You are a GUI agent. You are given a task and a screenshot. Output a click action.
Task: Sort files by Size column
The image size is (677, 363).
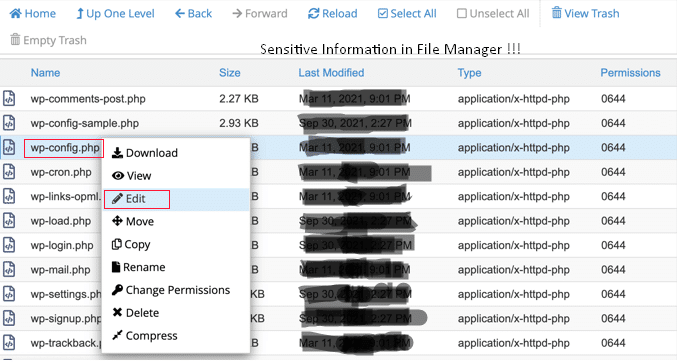230,73
